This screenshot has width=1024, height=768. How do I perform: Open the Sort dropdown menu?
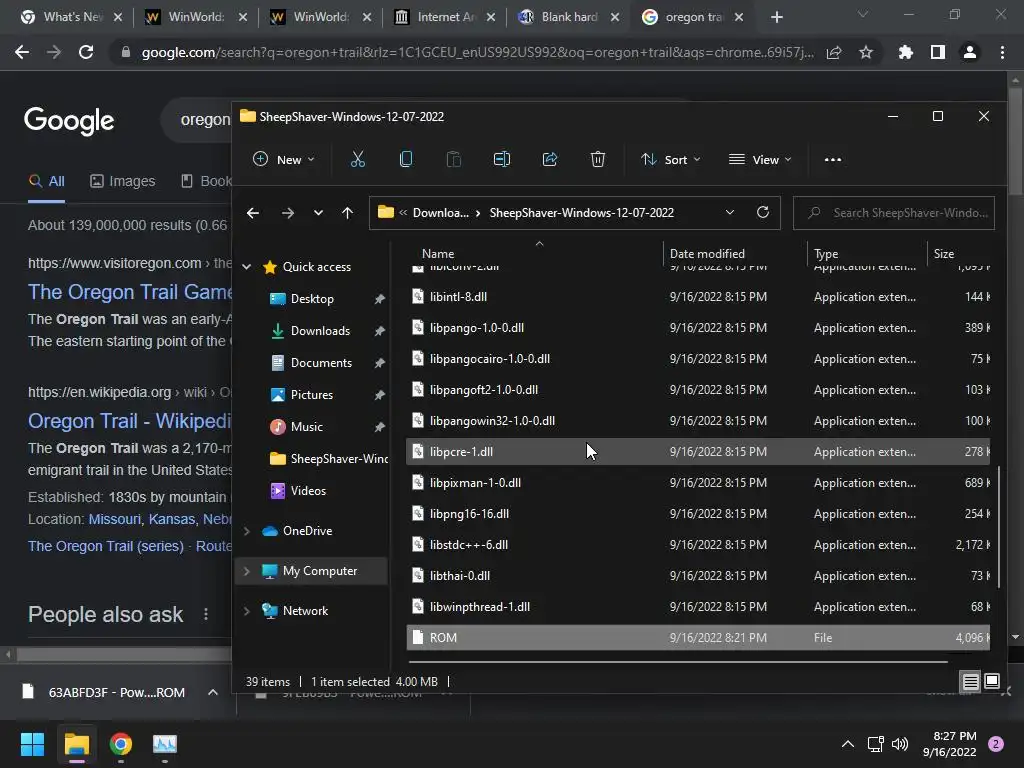670,159
